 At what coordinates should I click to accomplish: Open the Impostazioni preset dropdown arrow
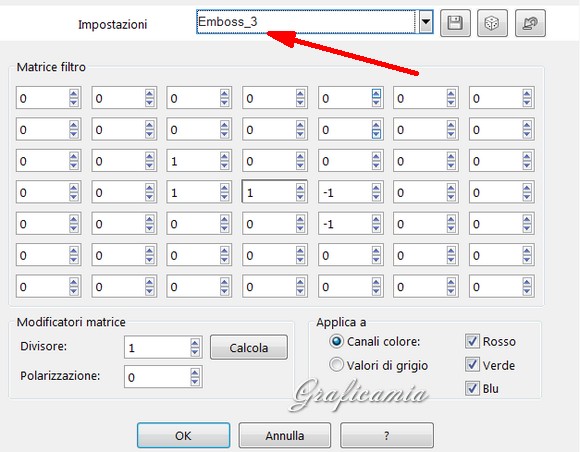[426, 22]
